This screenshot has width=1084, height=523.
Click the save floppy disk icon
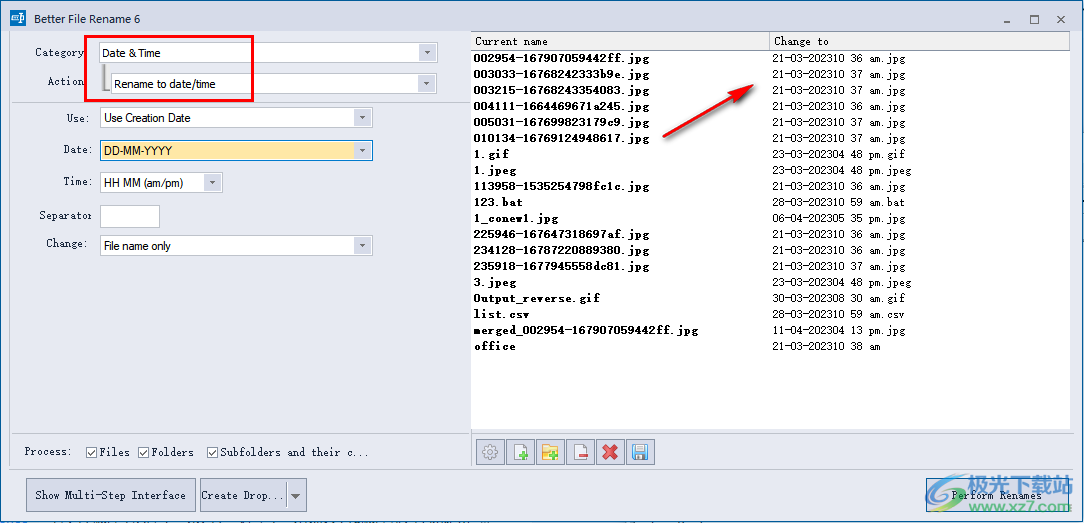pos(640,453)
